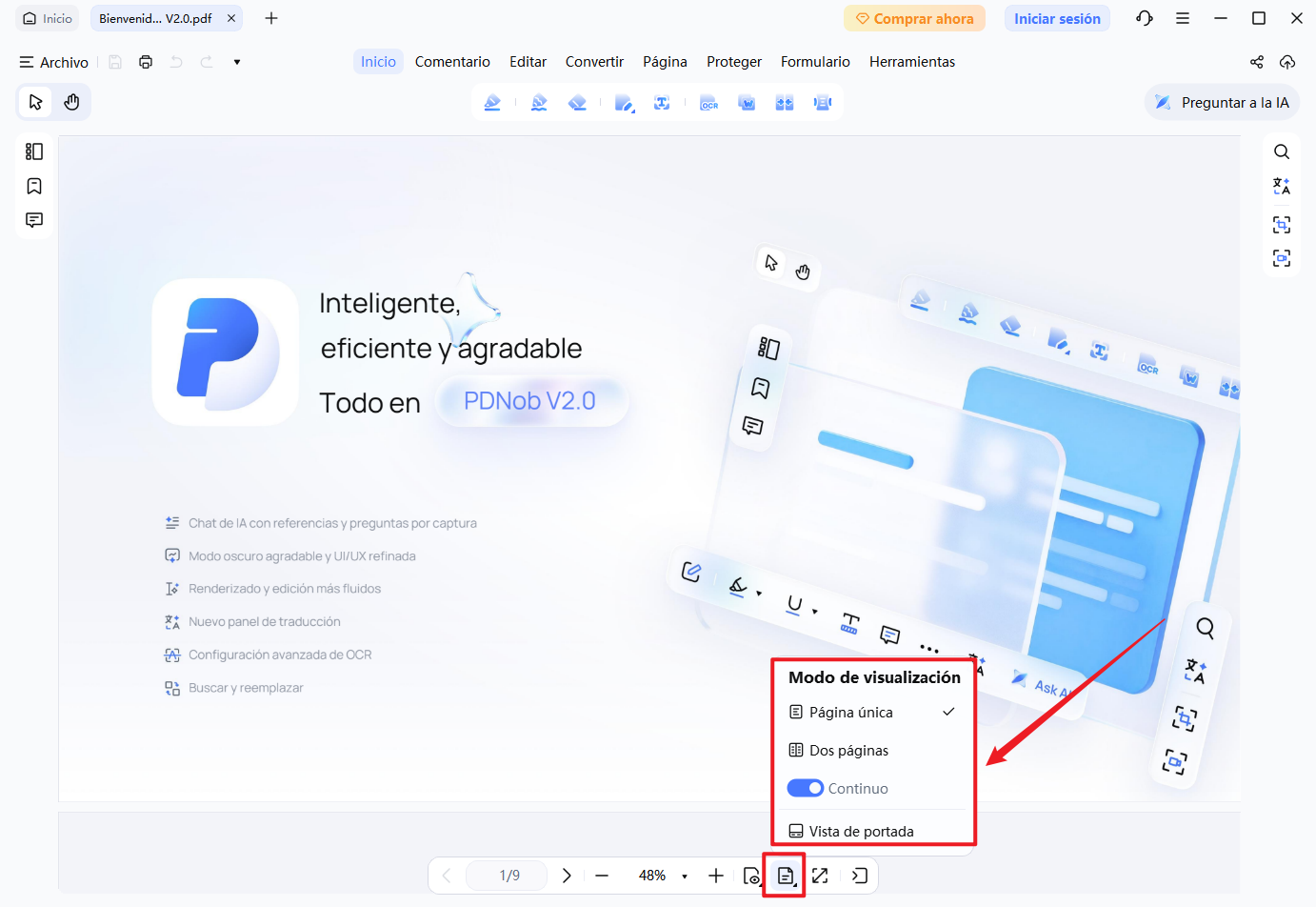Run the OCR tool from toolbar
The height and width of the screenshot is (907, 1316).
pos(709,103)
